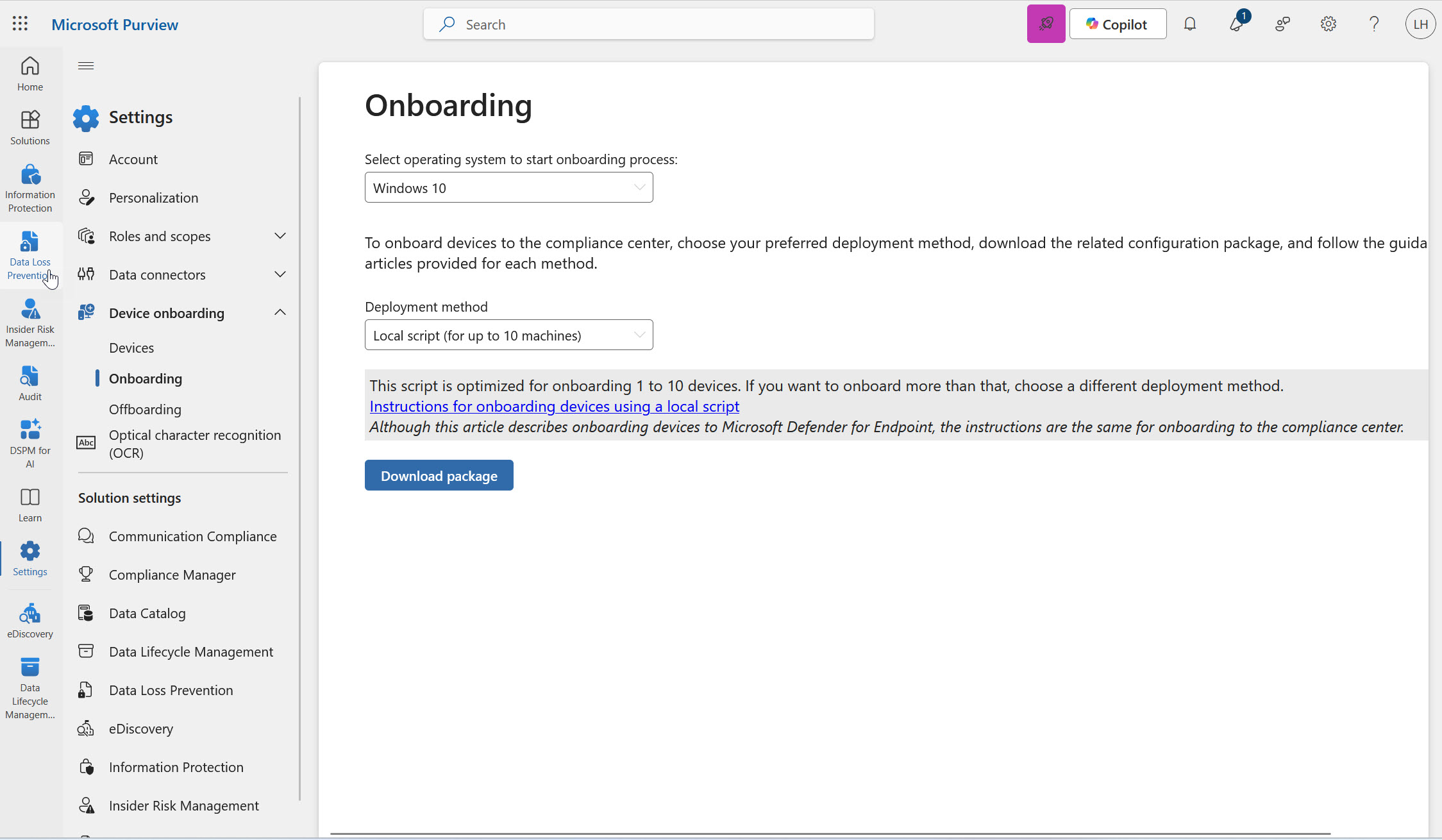This screenshot has width=1442, height=840.
Task: Select Device onboarding heading
Action: click(167, 313)
